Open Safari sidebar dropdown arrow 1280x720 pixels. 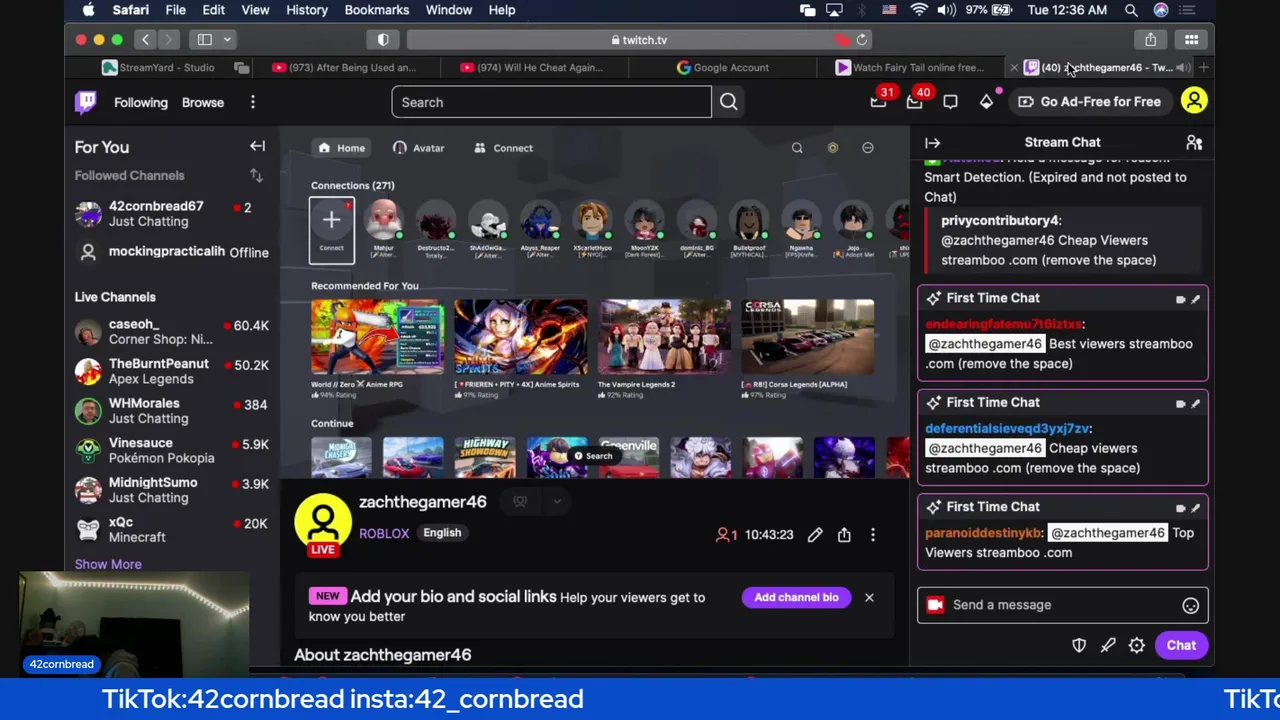[227, 40]
